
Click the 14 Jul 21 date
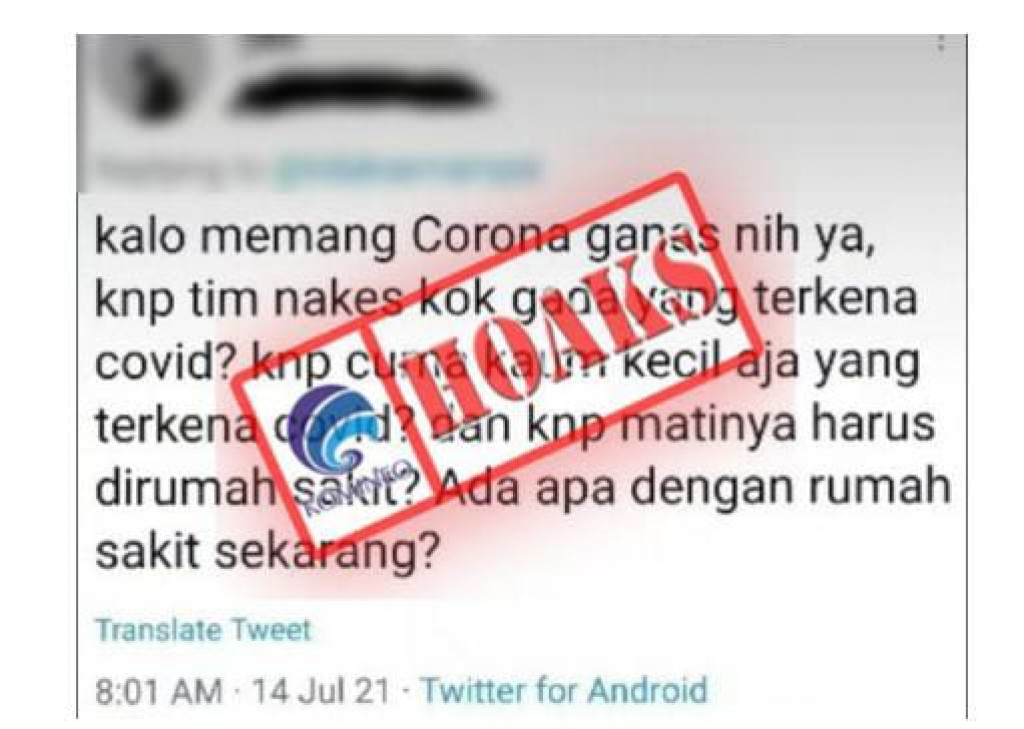coord(321,691)
